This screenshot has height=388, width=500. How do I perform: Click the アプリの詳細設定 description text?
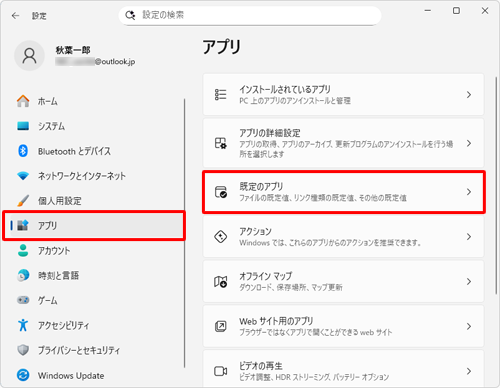[x=346, y=149]
